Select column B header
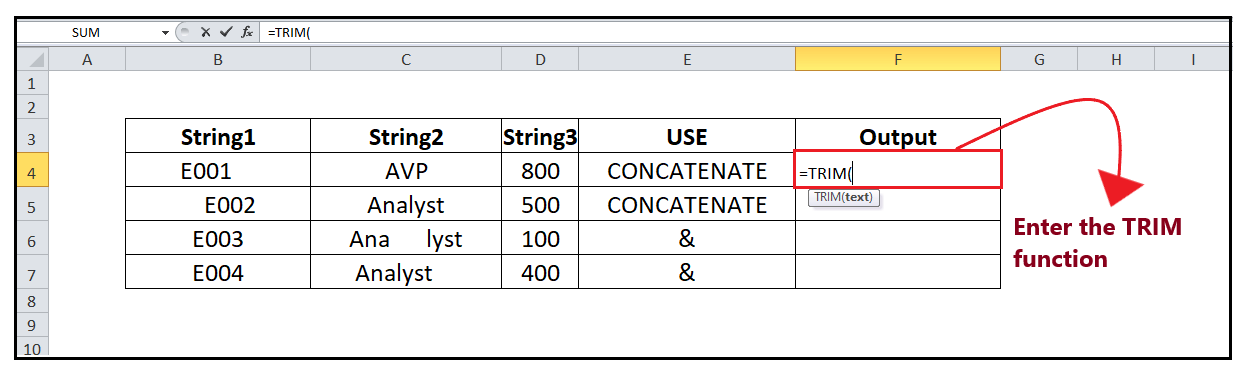The height and width of the screenshot is (380, 1236). [218, 60]
